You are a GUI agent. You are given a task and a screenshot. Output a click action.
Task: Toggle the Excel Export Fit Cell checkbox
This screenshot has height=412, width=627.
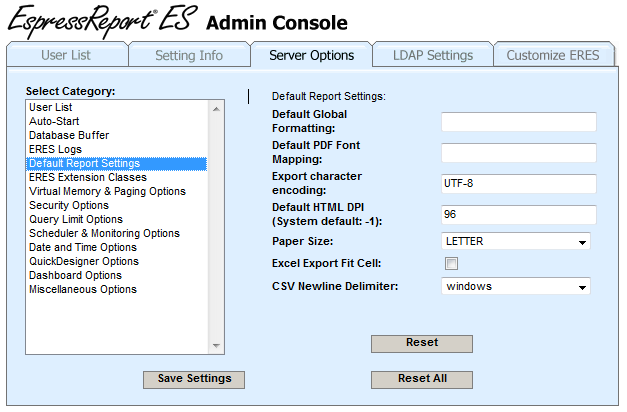click(x=451, y=264)
